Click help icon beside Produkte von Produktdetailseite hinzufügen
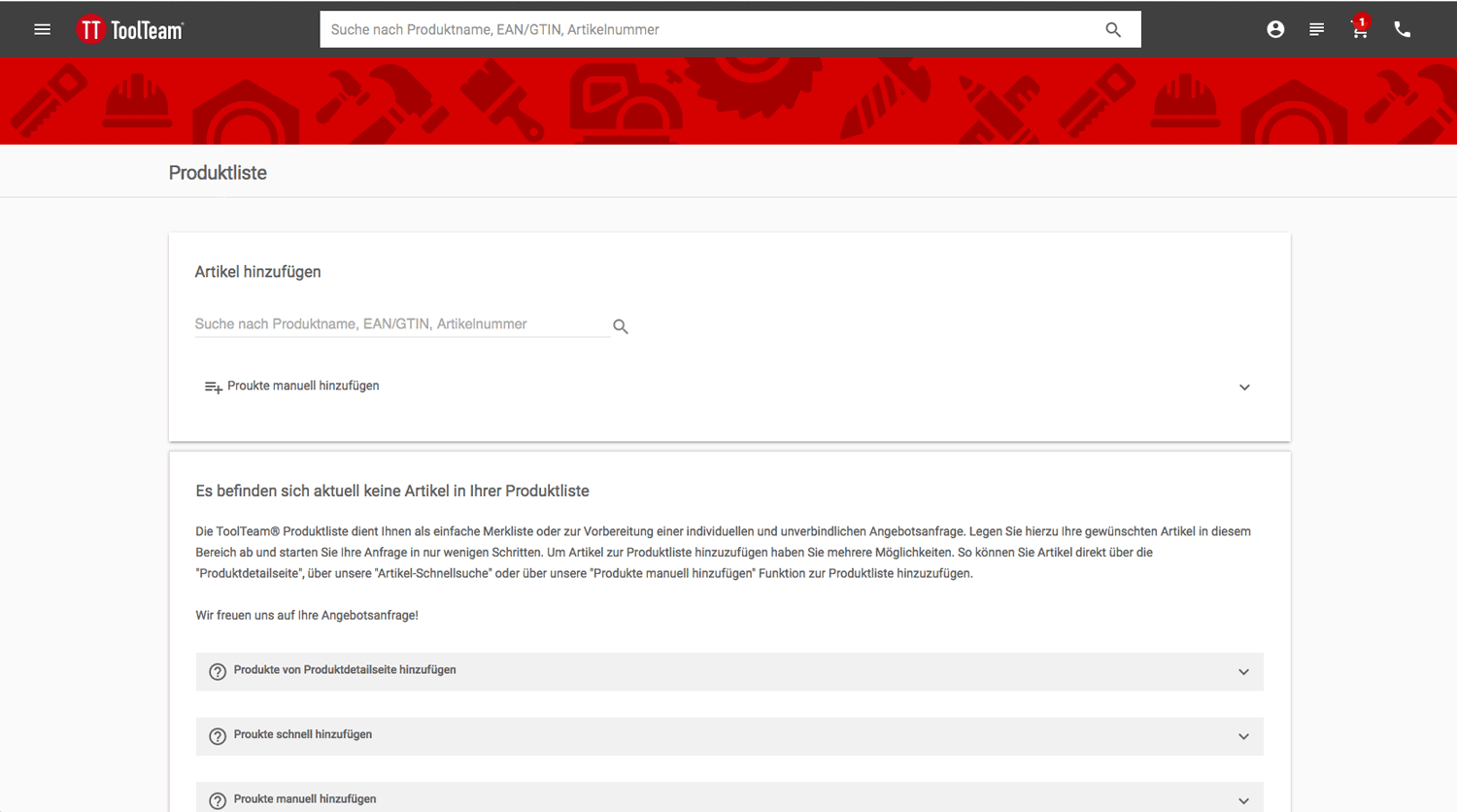Image resolution: width=1457 pixels, height=812 pixels. coord(218,672)
